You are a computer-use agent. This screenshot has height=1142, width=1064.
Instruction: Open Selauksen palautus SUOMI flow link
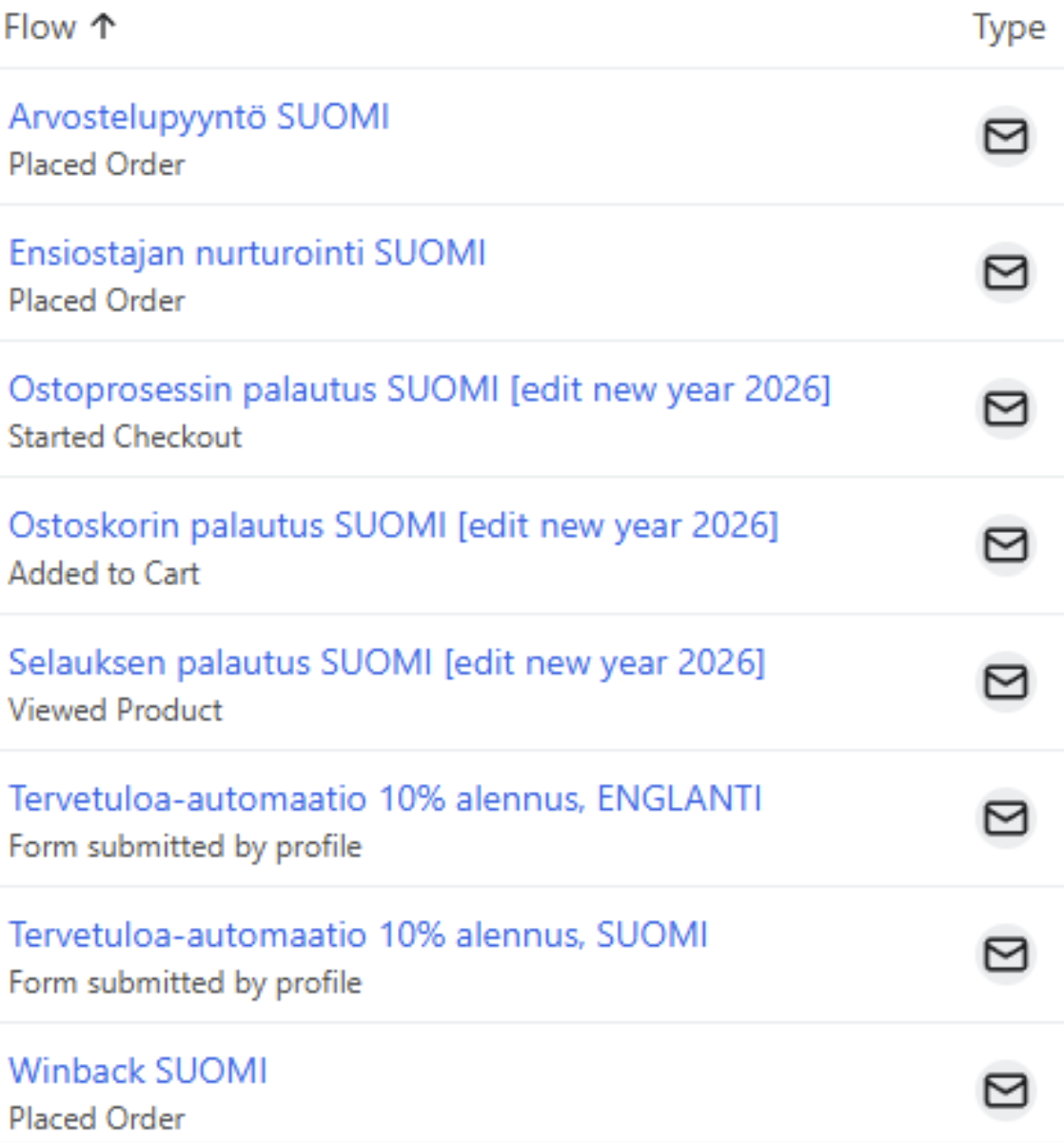pos(385,662)
